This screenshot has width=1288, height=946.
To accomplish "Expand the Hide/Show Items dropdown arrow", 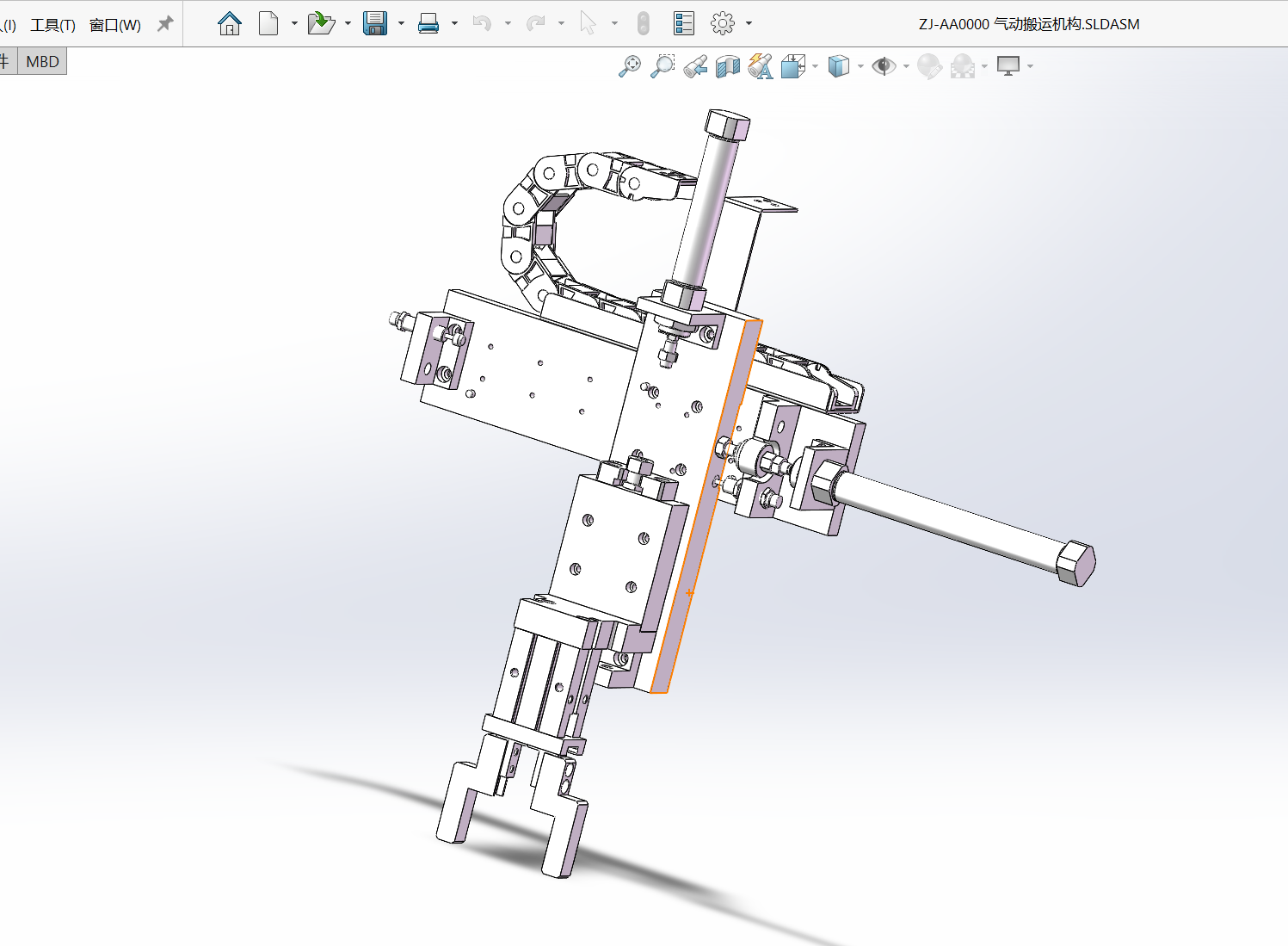I will click(x=906, y=66).
